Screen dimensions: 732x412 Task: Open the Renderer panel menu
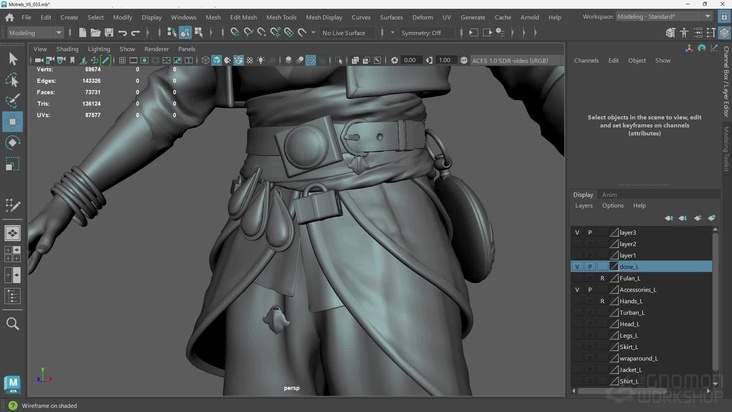[156, 49]
